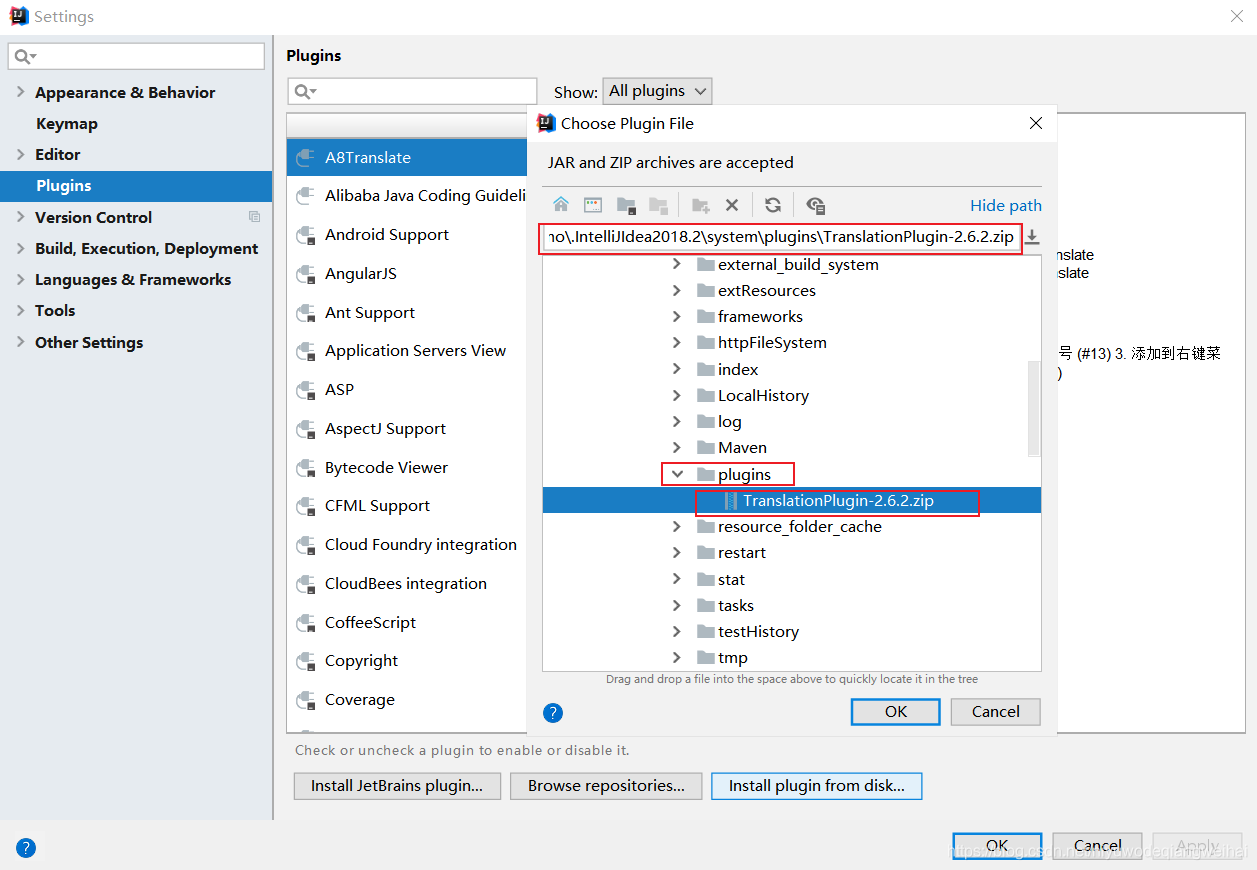Click search magnifier icon in plugins search box
This screenshot has height=870, width=1257.
coord(304,92)
